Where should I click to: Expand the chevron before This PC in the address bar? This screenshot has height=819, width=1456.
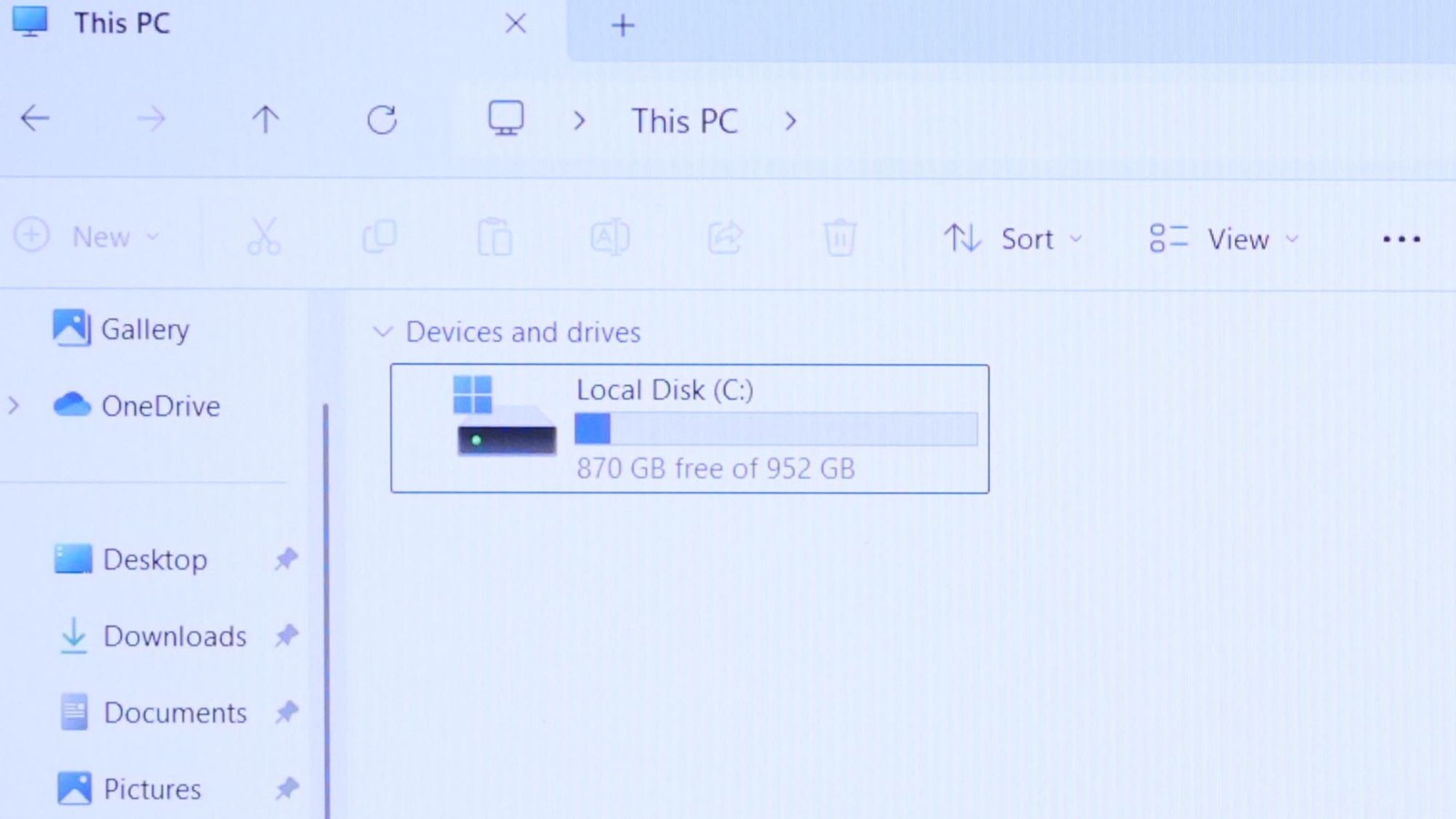pos(580,121)
